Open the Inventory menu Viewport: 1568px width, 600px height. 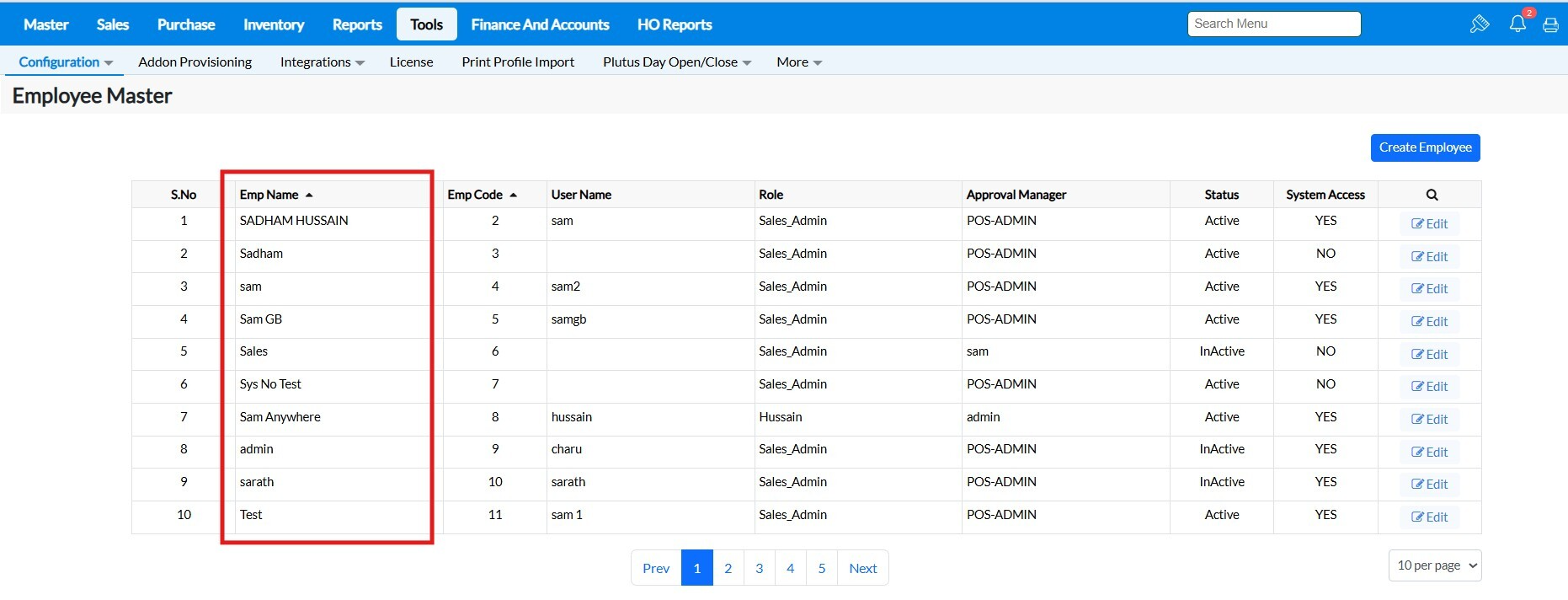click(274, 24)
